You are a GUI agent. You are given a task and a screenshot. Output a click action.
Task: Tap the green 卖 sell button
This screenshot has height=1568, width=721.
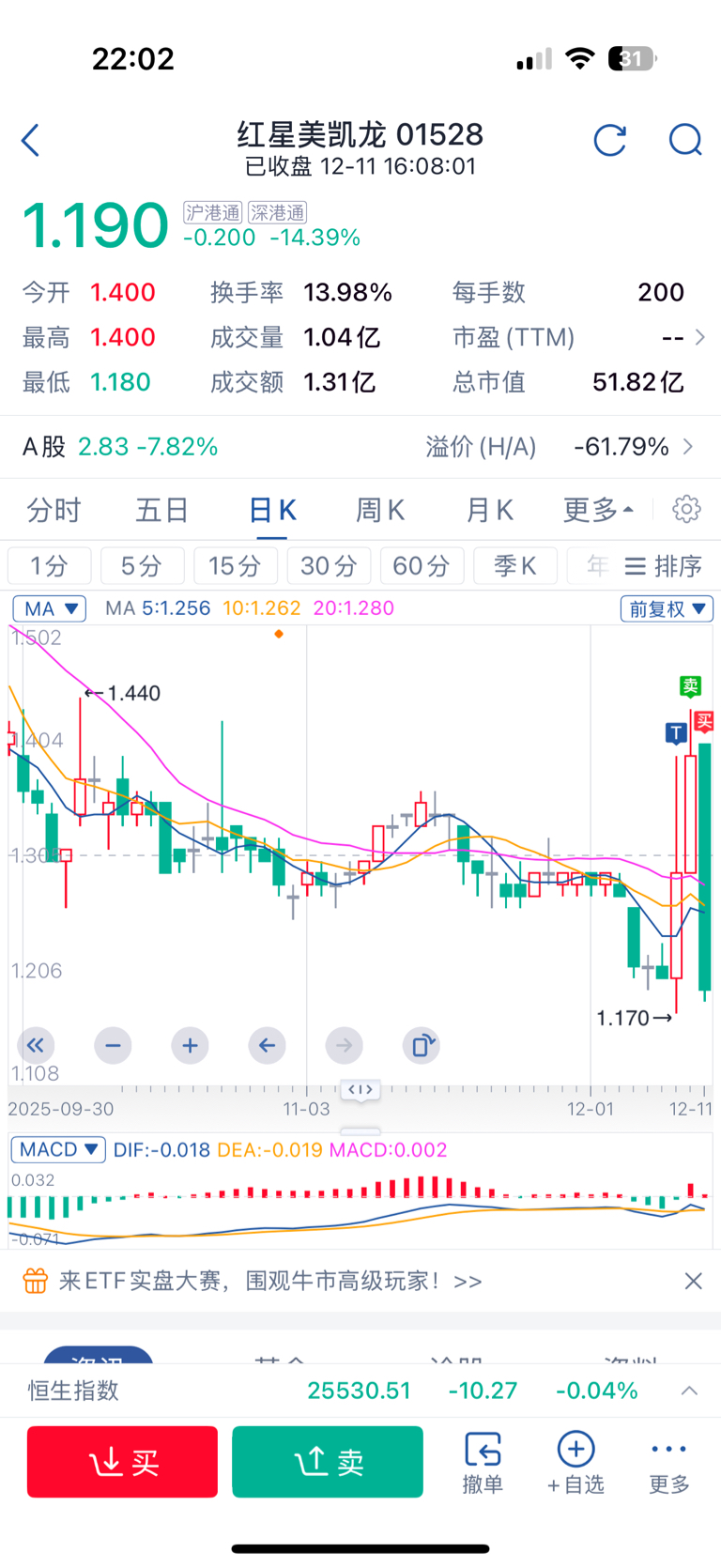point(328,1461)
